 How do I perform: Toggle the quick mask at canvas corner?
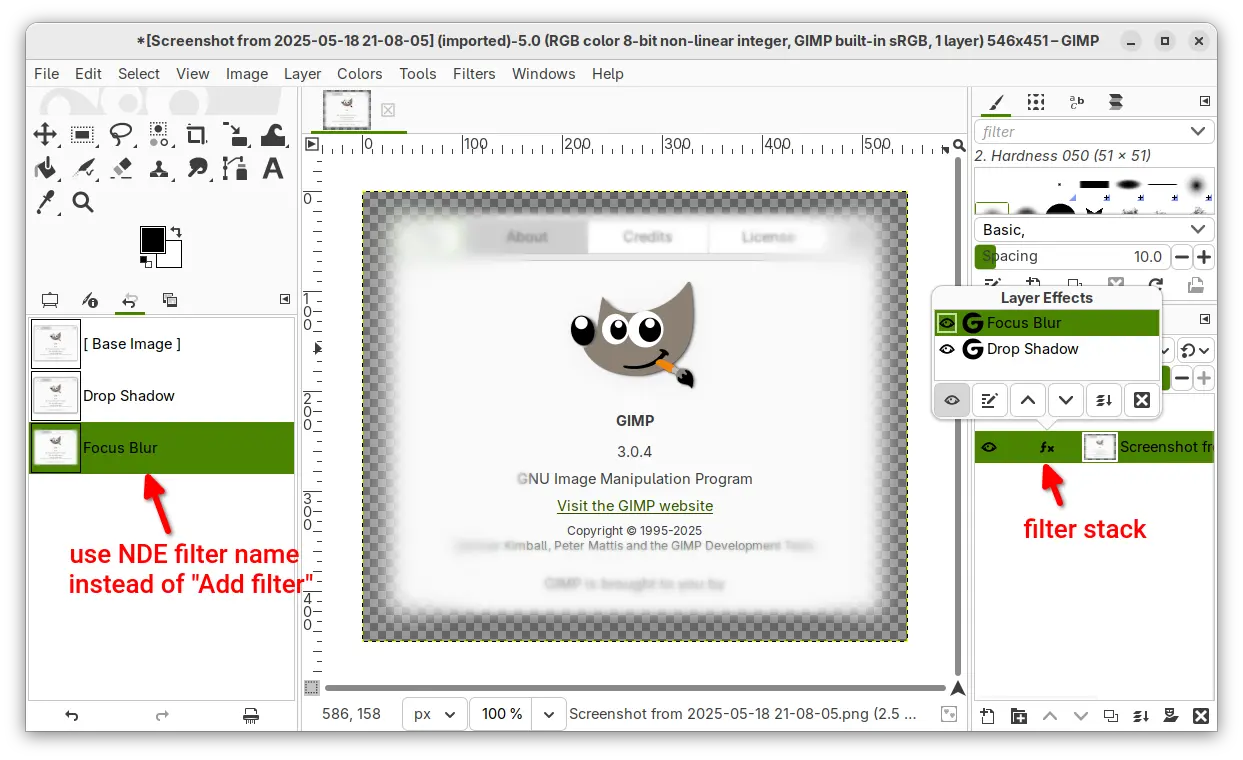312,688
